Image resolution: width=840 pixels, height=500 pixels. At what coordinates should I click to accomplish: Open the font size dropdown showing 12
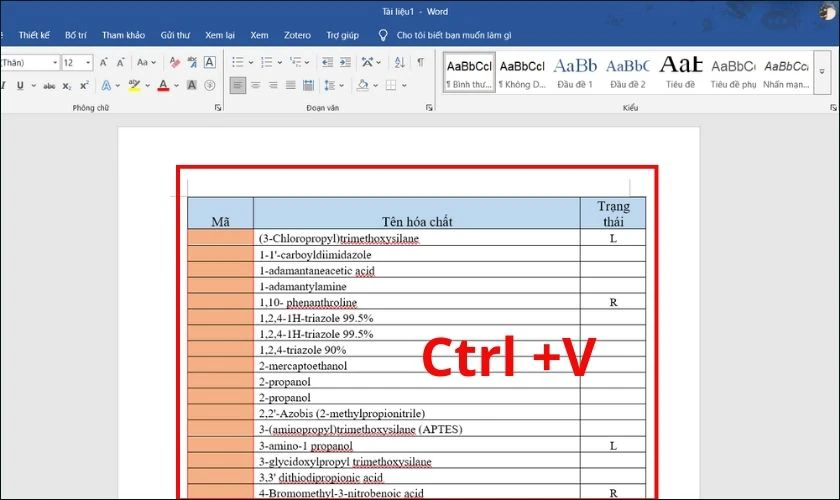pos(88,63)
